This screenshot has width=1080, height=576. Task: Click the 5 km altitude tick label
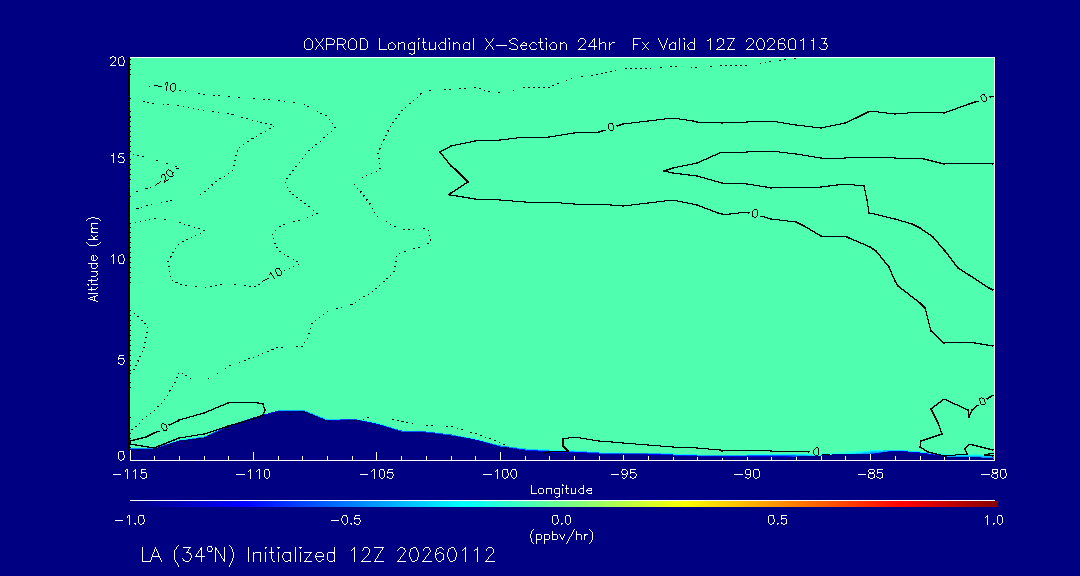pyautogui.click(x=119, y=358)
